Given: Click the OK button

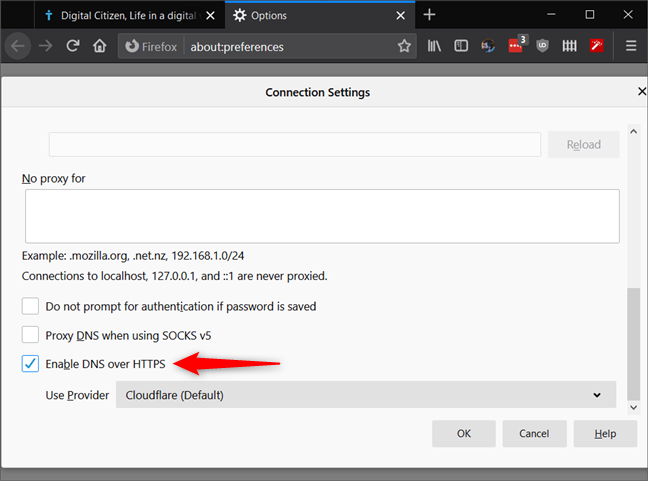Looking at the screenshot, I should (x=464, y=433).
